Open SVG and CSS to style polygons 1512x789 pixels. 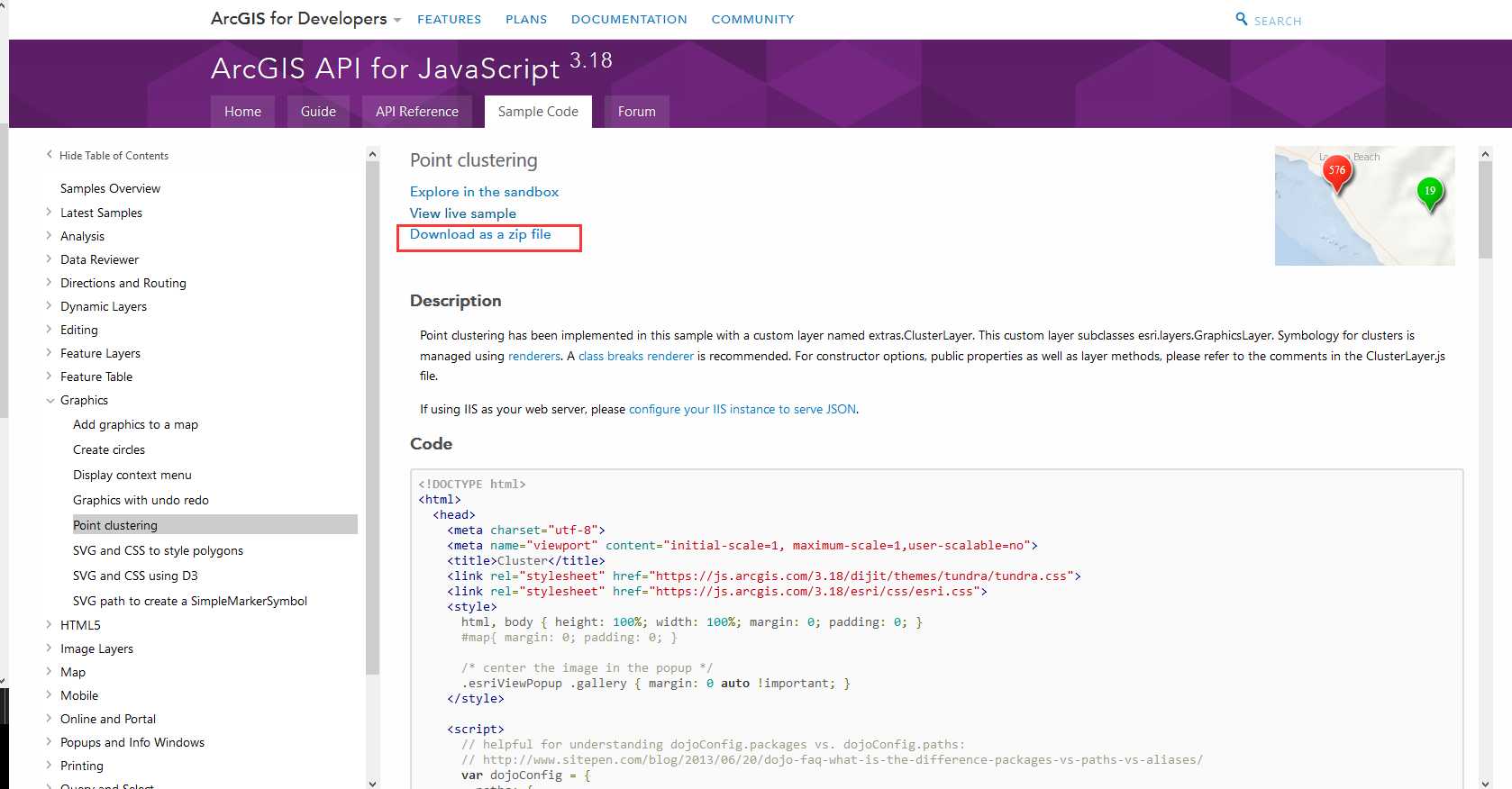(x=158, y=550)
